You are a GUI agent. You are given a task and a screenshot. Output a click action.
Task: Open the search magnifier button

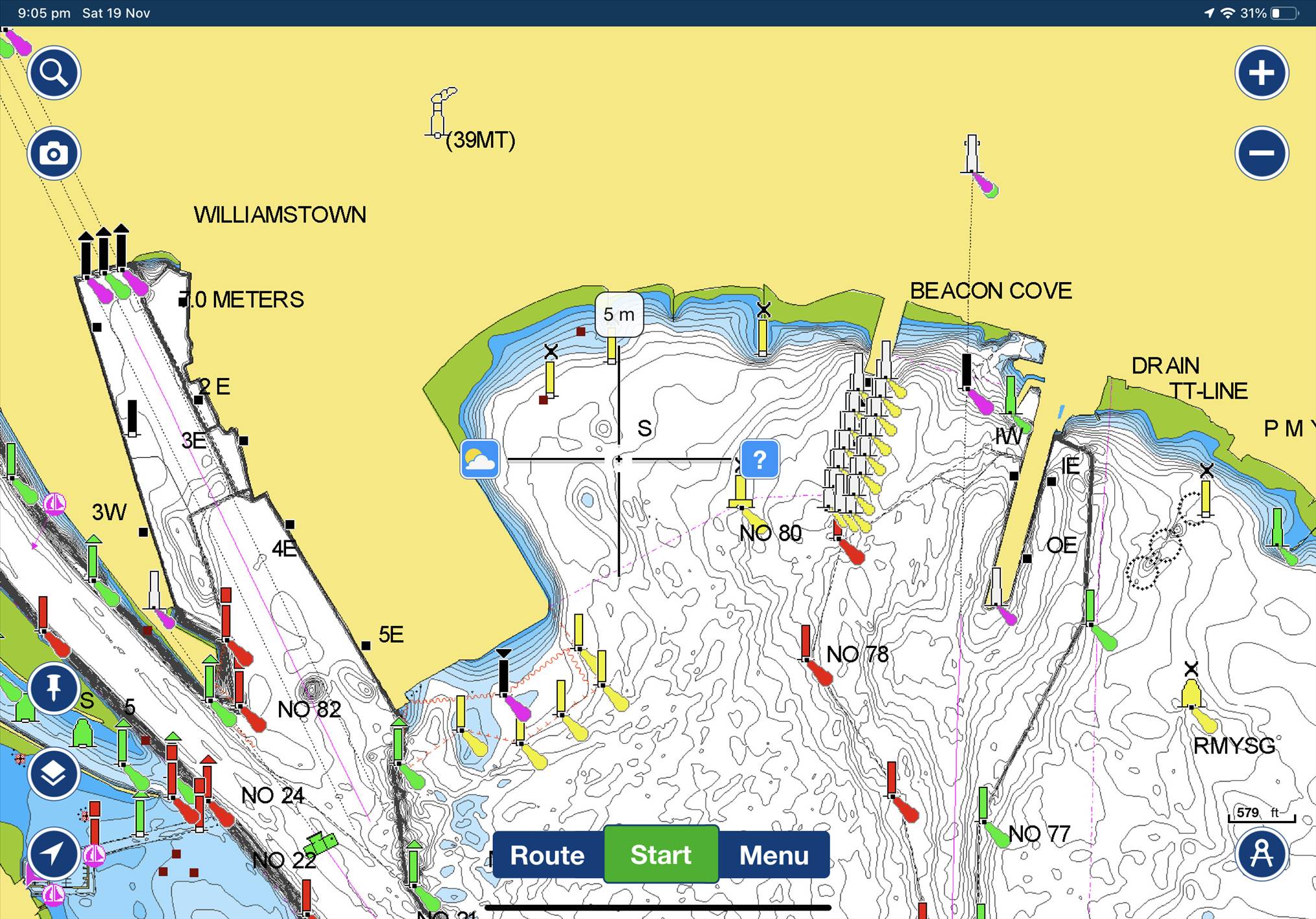[54, 73]
